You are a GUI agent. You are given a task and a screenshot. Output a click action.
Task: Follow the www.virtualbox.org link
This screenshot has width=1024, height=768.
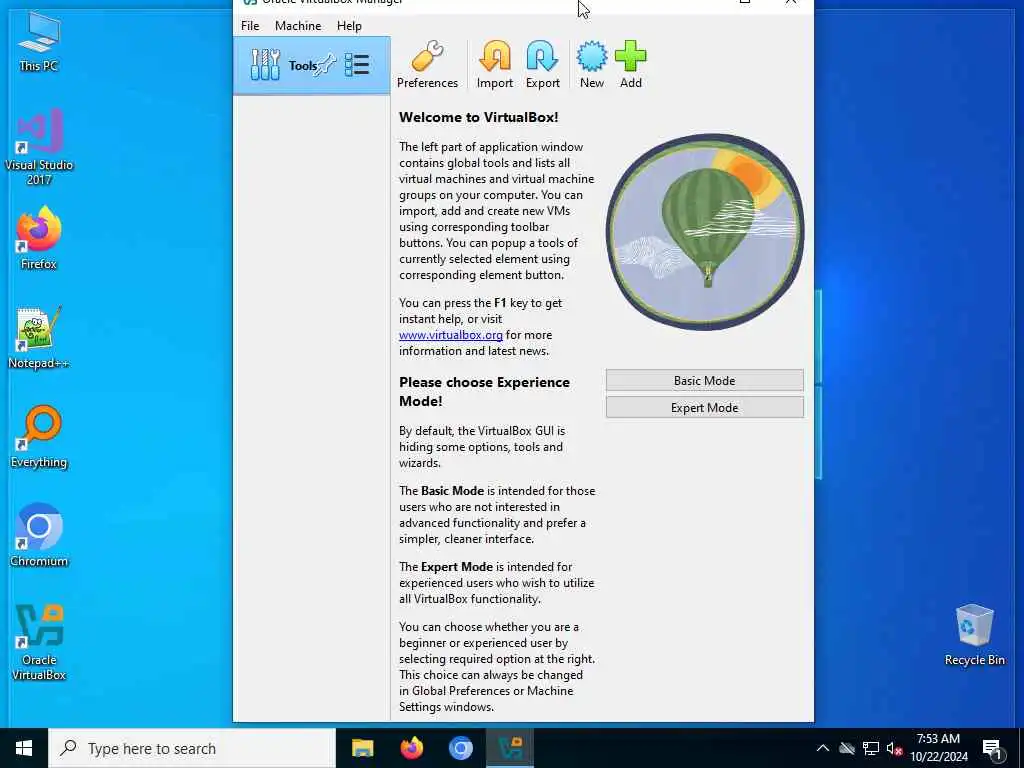click(x=451, y=335)
